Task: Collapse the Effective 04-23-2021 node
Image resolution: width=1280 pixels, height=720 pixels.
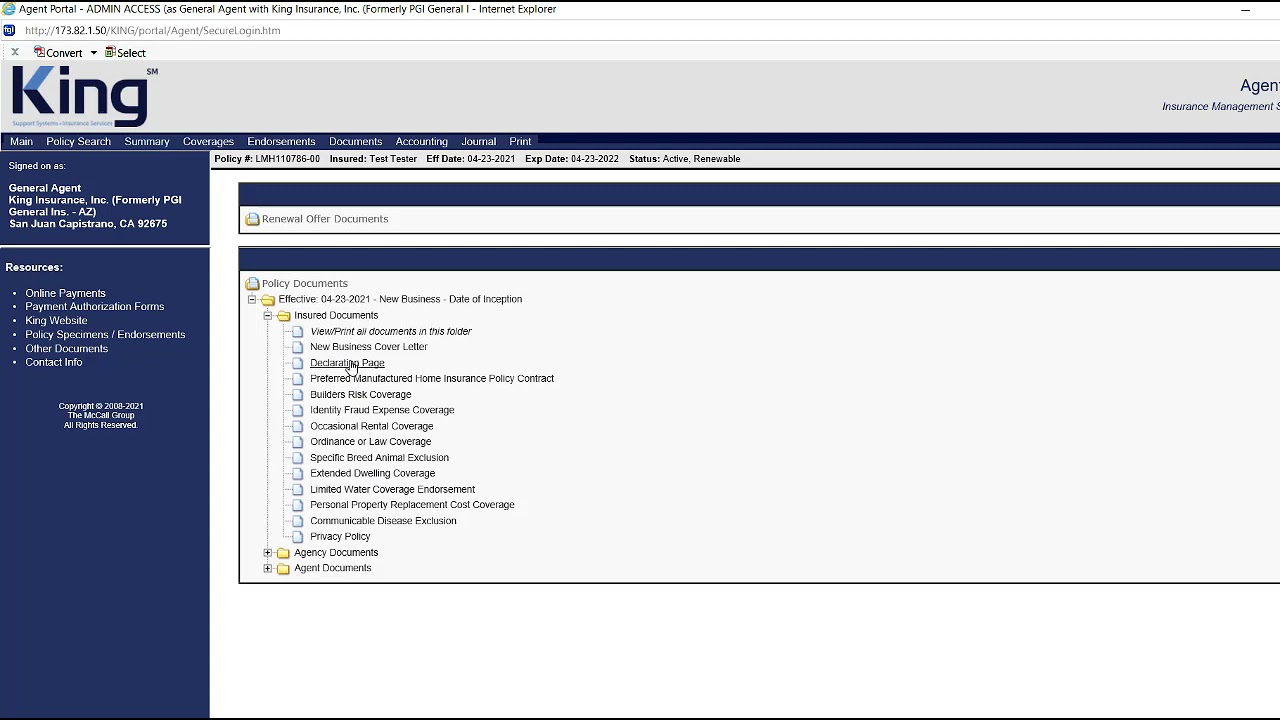Action: click(252, 299)
